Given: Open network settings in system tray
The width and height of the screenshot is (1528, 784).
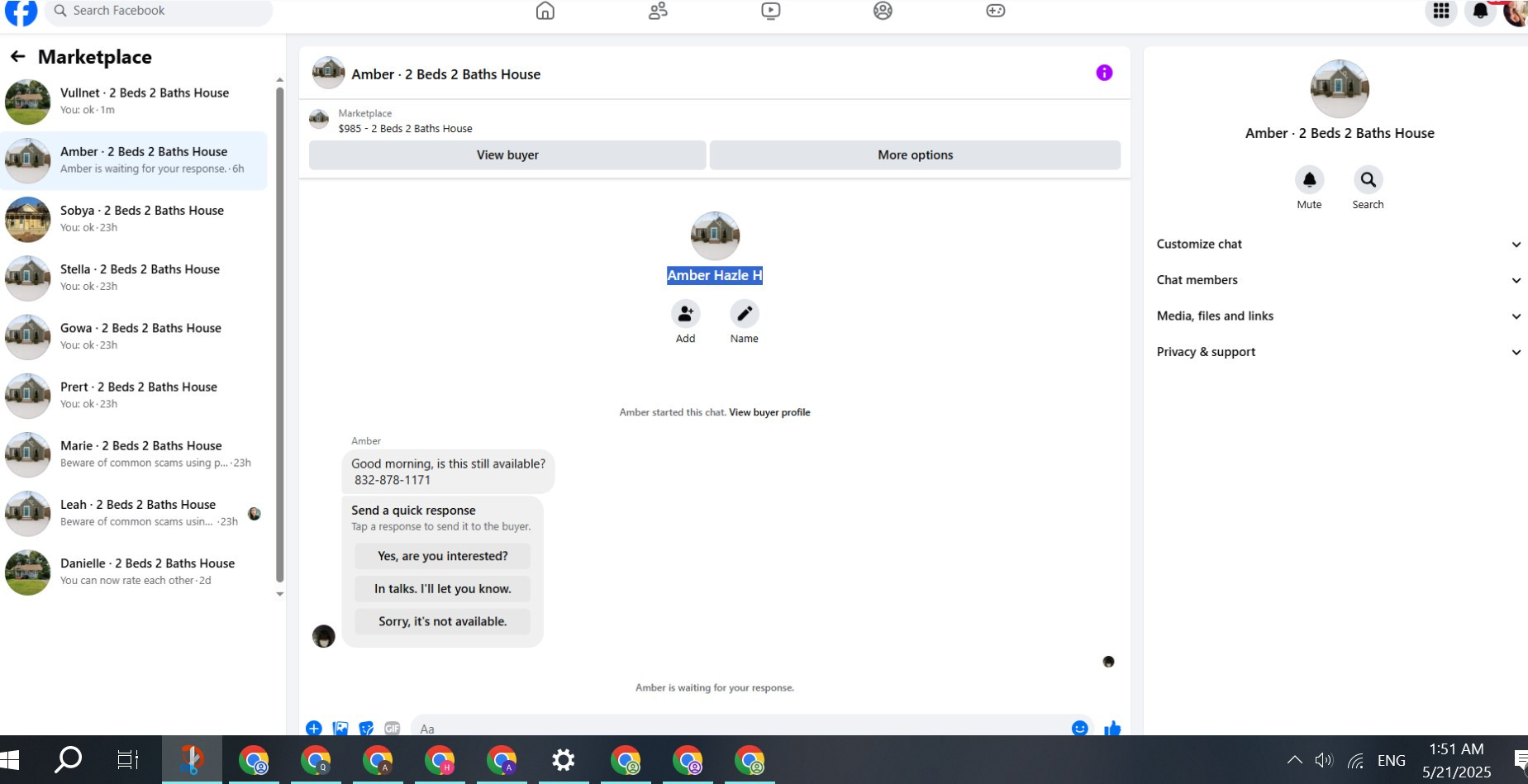Looking at the screenshot, I should coord(1356,760).
